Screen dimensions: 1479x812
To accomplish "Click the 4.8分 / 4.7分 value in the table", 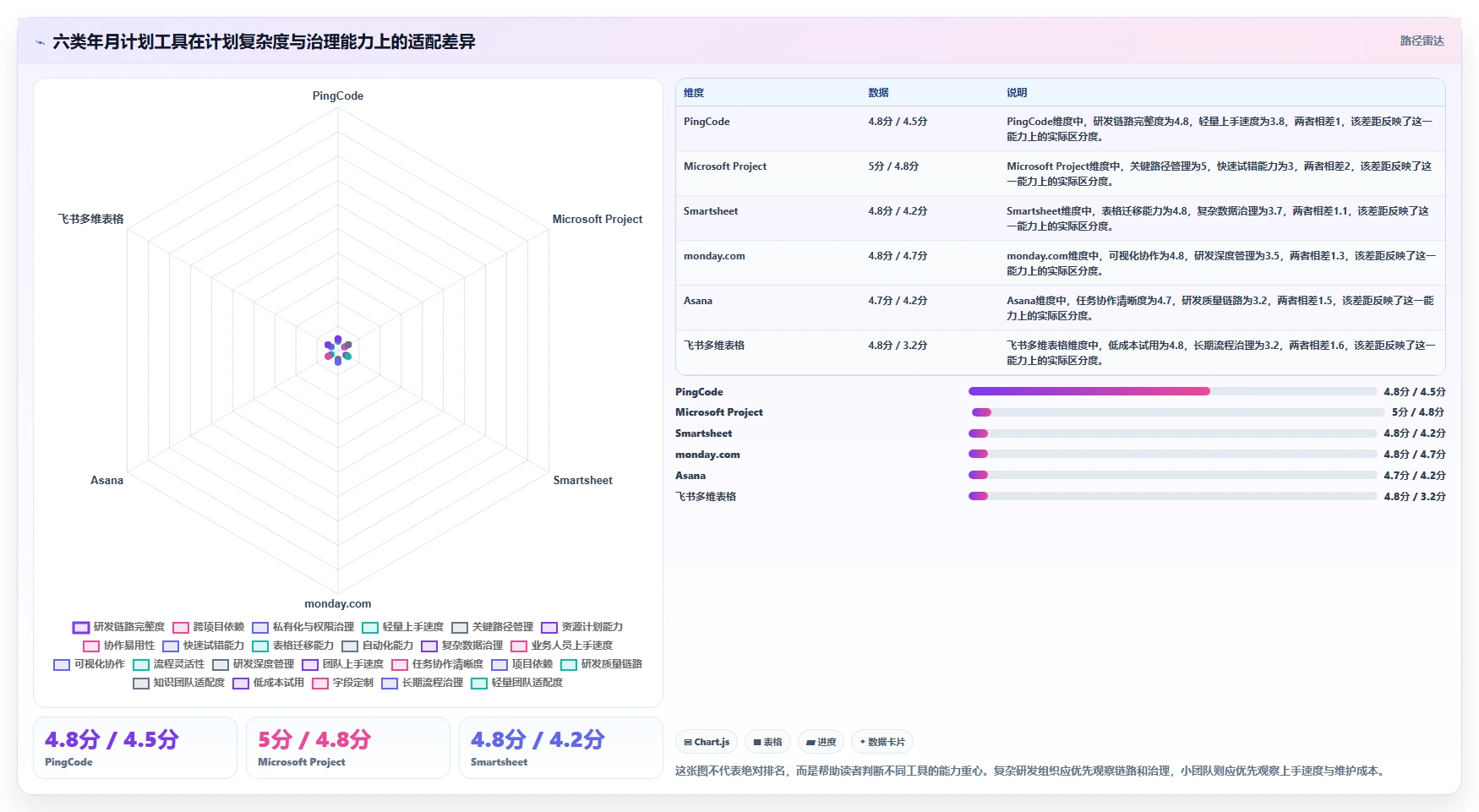I will pyautogui.click(x=898, y=256).
